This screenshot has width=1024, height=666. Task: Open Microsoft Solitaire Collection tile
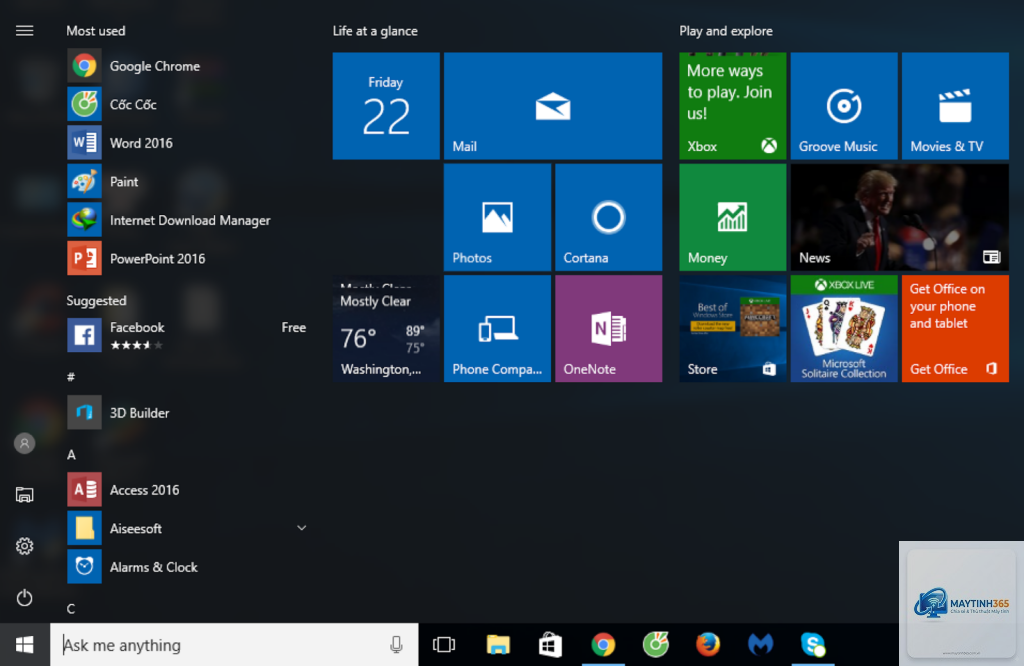point(844,328)
